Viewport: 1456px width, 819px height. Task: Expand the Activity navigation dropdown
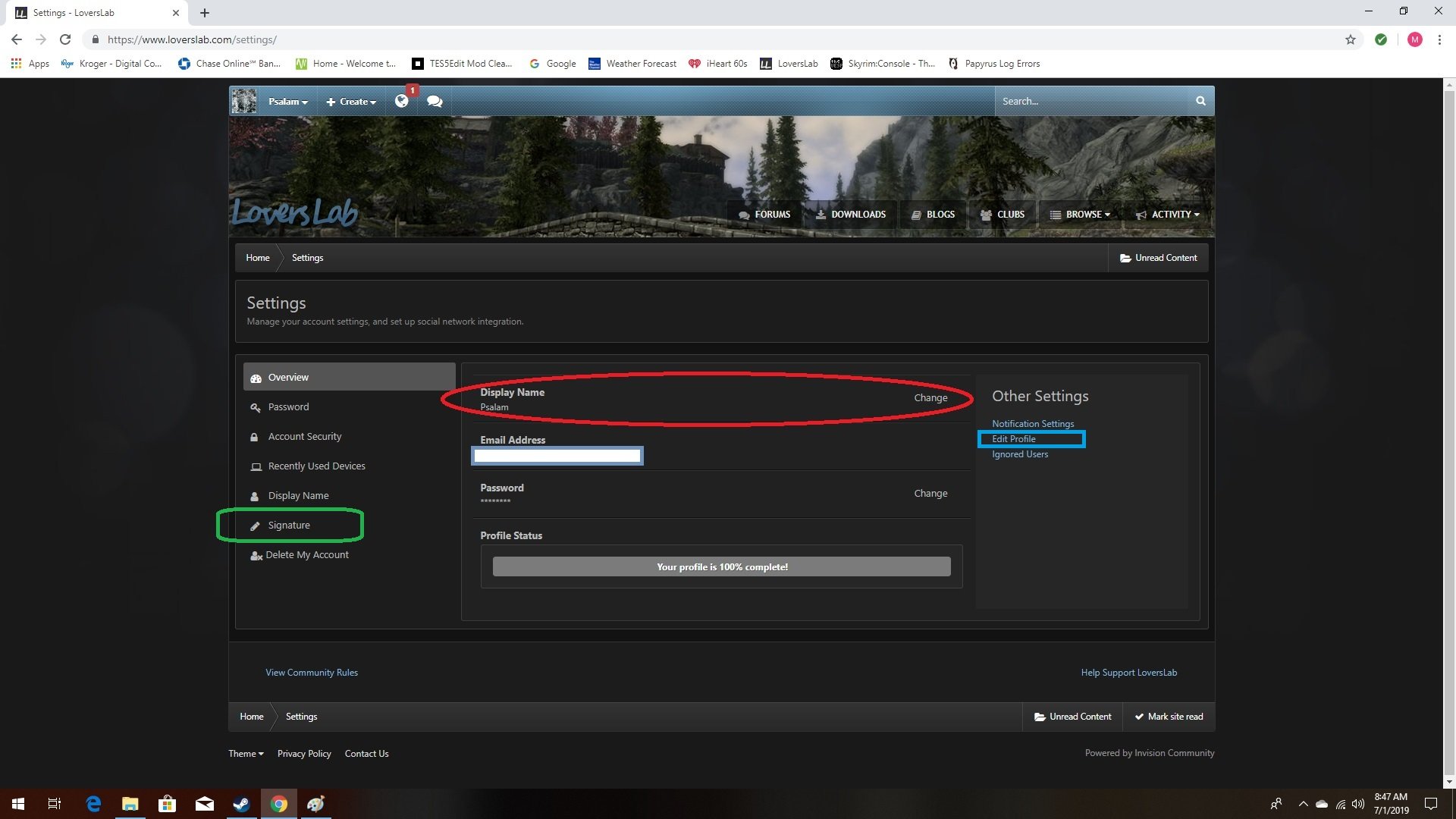click(1168, 215)
